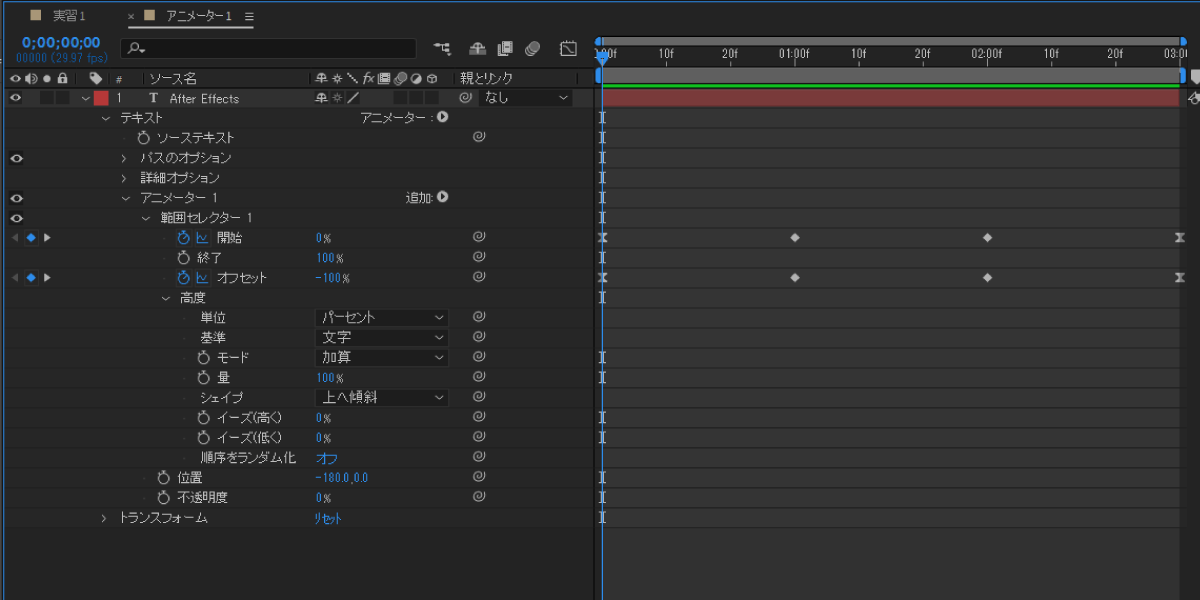Click pick whip for After Effects layer parent
The height and width of the screenshot is (600, 1200).
point(465,98)
